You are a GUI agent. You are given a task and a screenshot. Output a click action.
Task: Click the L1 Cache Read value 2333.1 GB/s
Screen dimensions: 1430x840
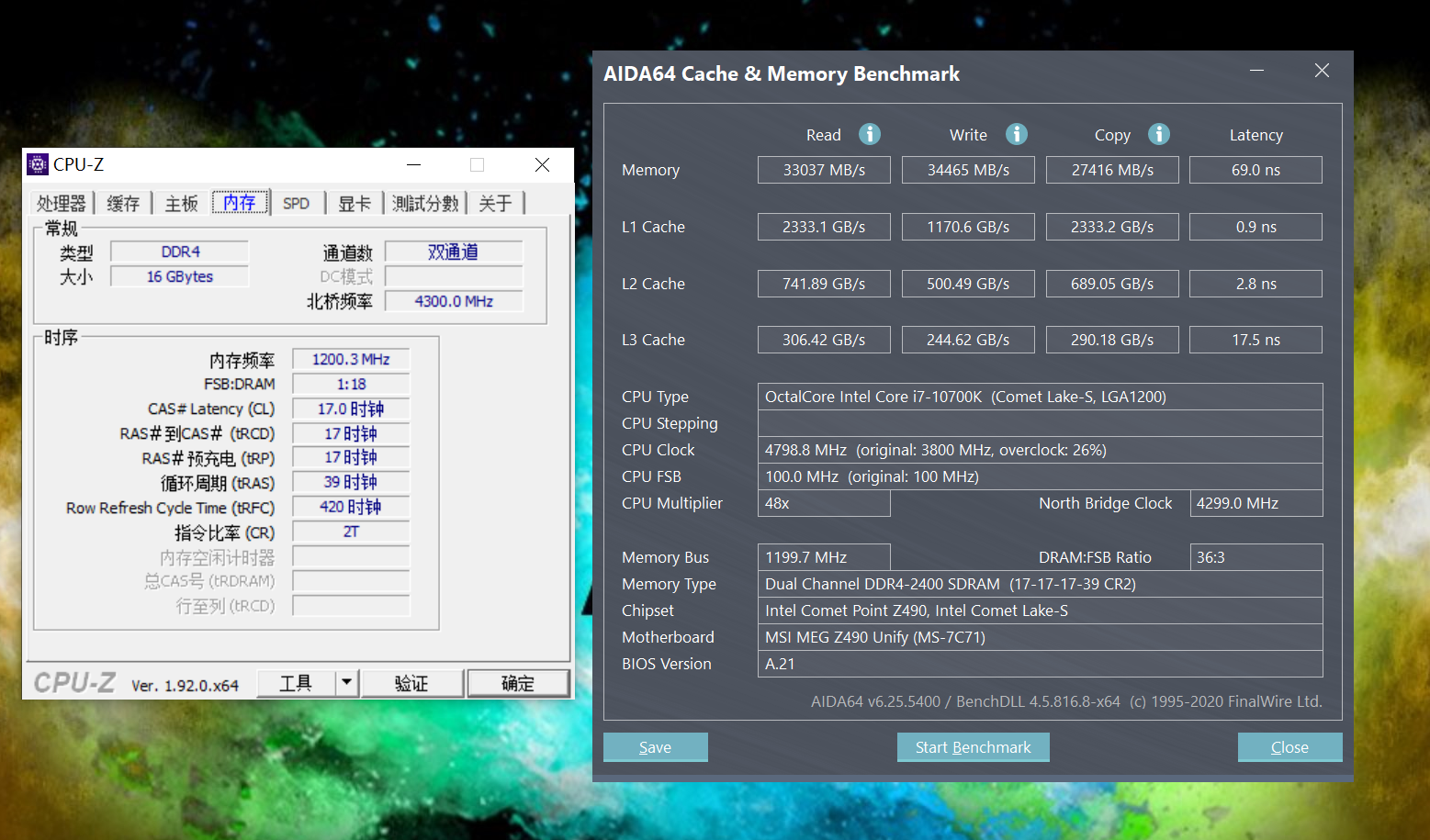[x=824, y=227]
